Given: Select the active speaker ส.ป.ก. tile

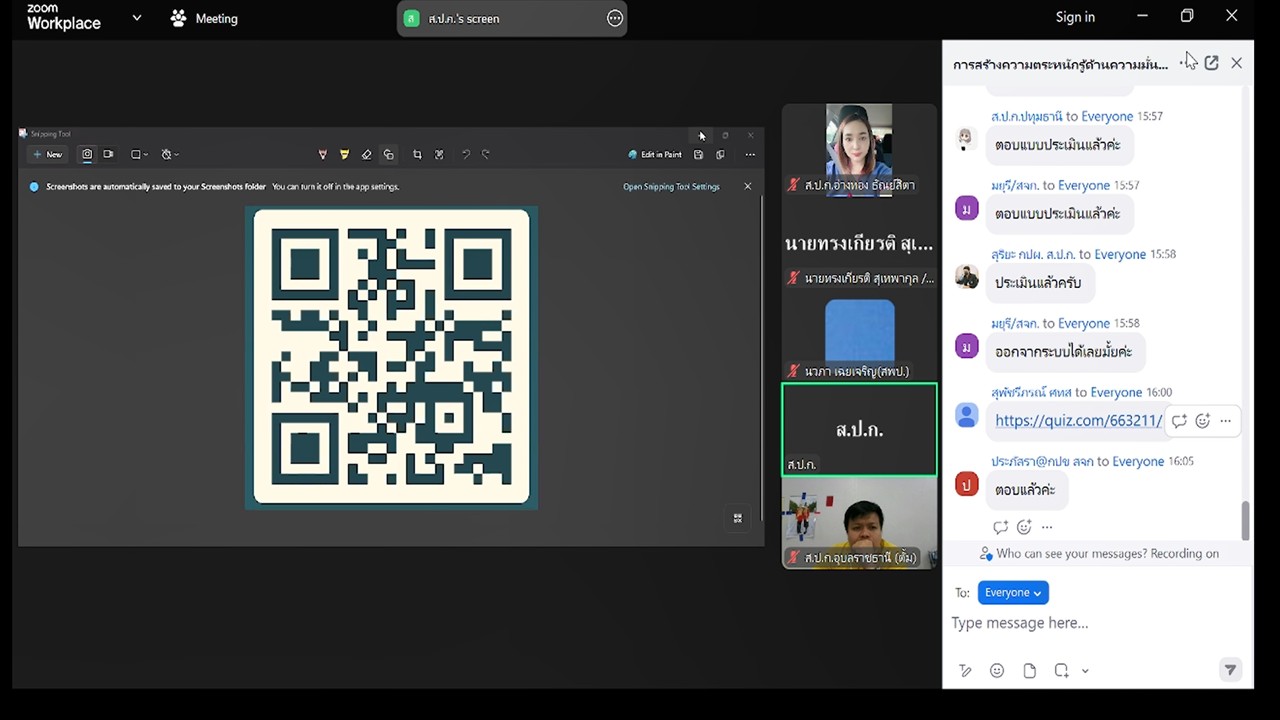Looking at the screenshot, I should tap(859, 429).
